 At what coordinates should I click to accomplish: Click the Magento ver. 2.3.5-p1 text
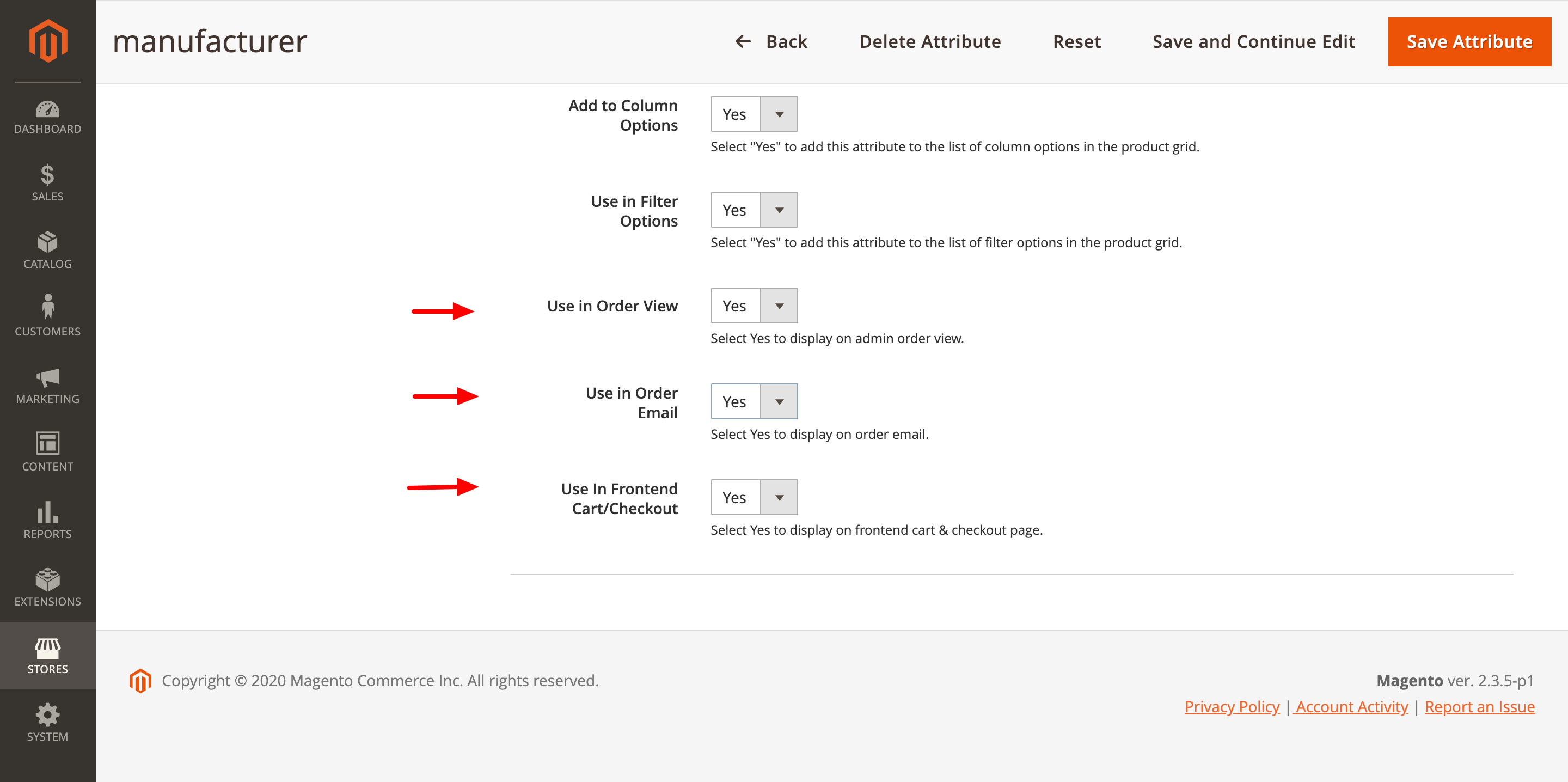1455,681
